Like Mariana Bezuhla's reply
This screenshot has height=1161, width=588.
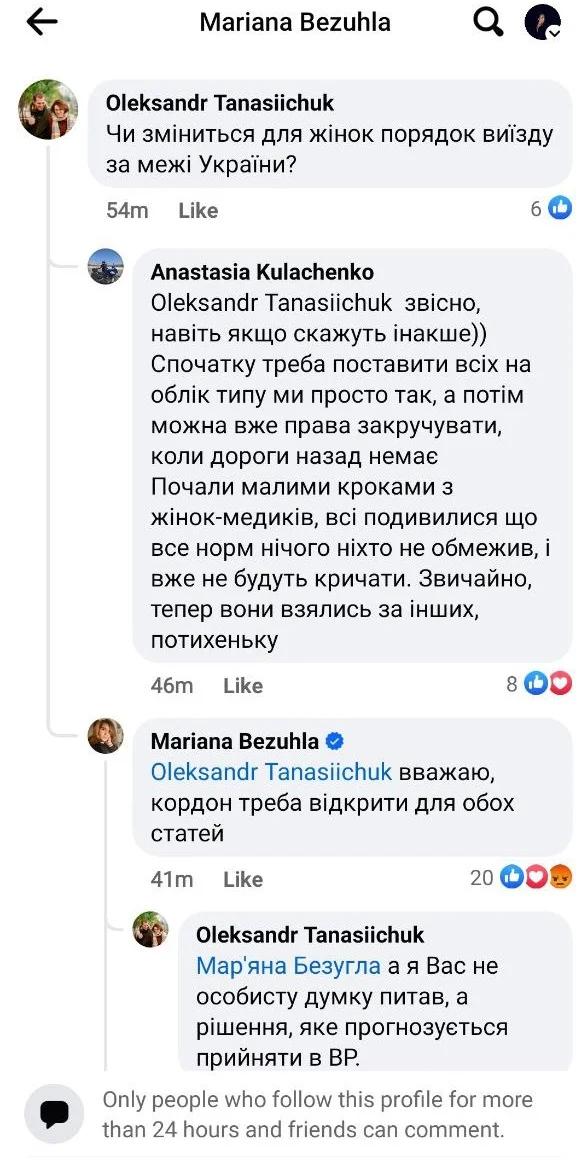pyautogui.click(x=242, y=879)
